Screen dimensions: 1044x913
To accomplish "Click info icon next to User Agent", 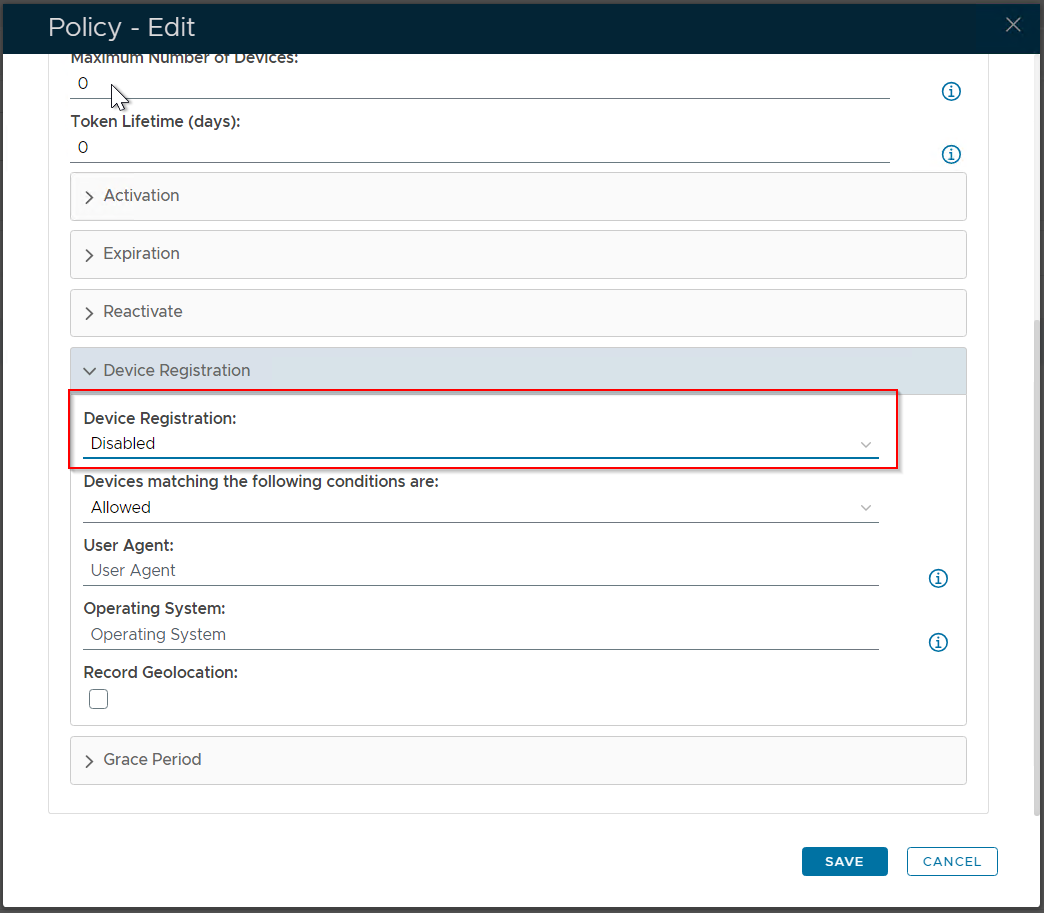I will [937, 579].
